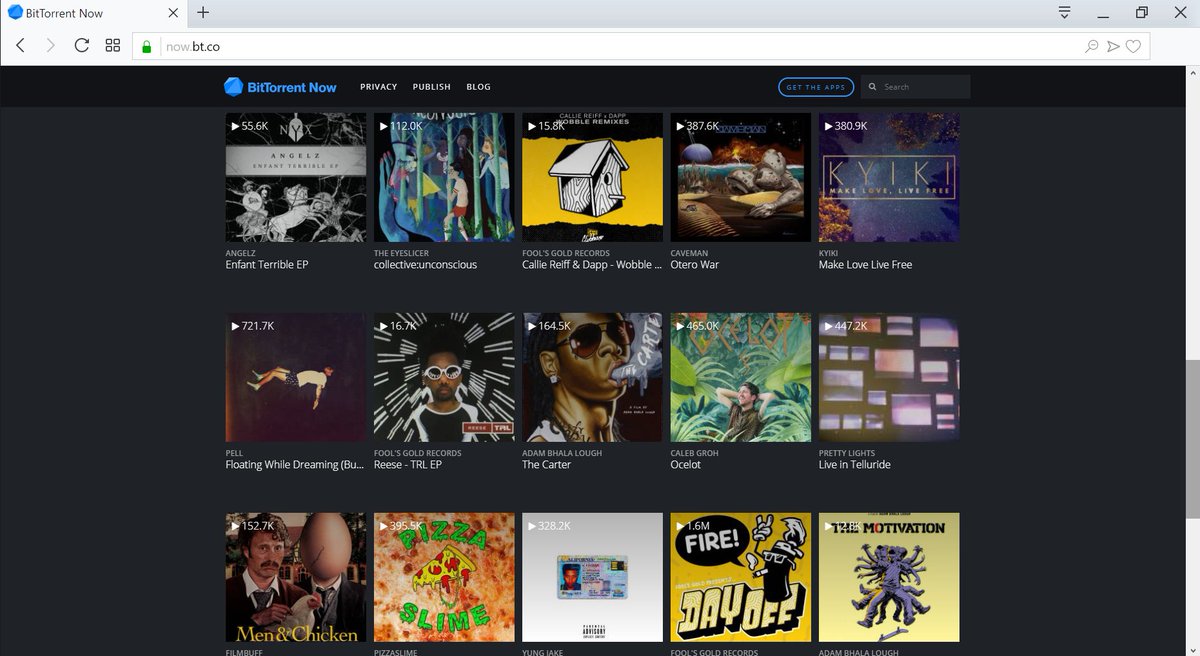Open the Live in Telluride link
1200x656 pixels.
855,465
